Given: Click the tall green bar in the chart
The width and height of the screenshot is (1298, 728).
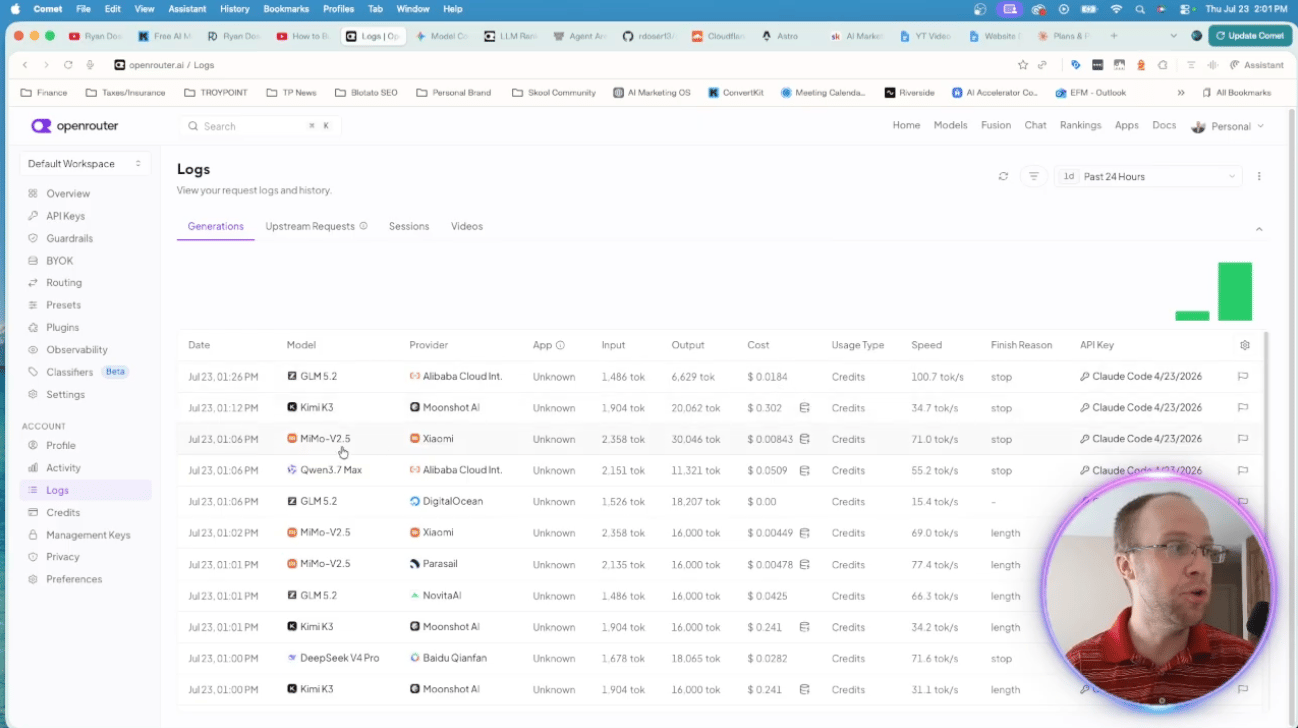Looking at the screenshot, I should click(1235, 291).
